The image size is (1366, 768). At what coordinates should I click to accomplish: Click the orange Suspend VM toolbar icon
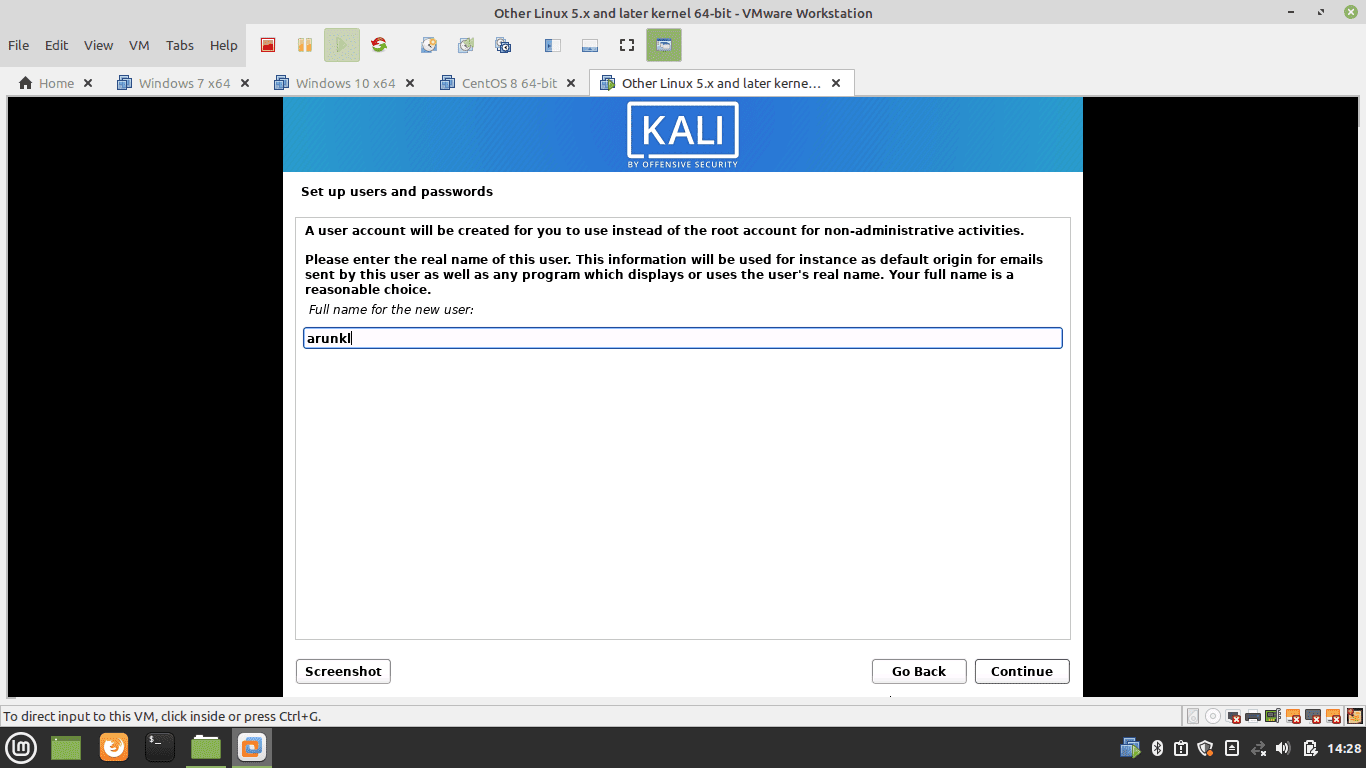(305, 45)
